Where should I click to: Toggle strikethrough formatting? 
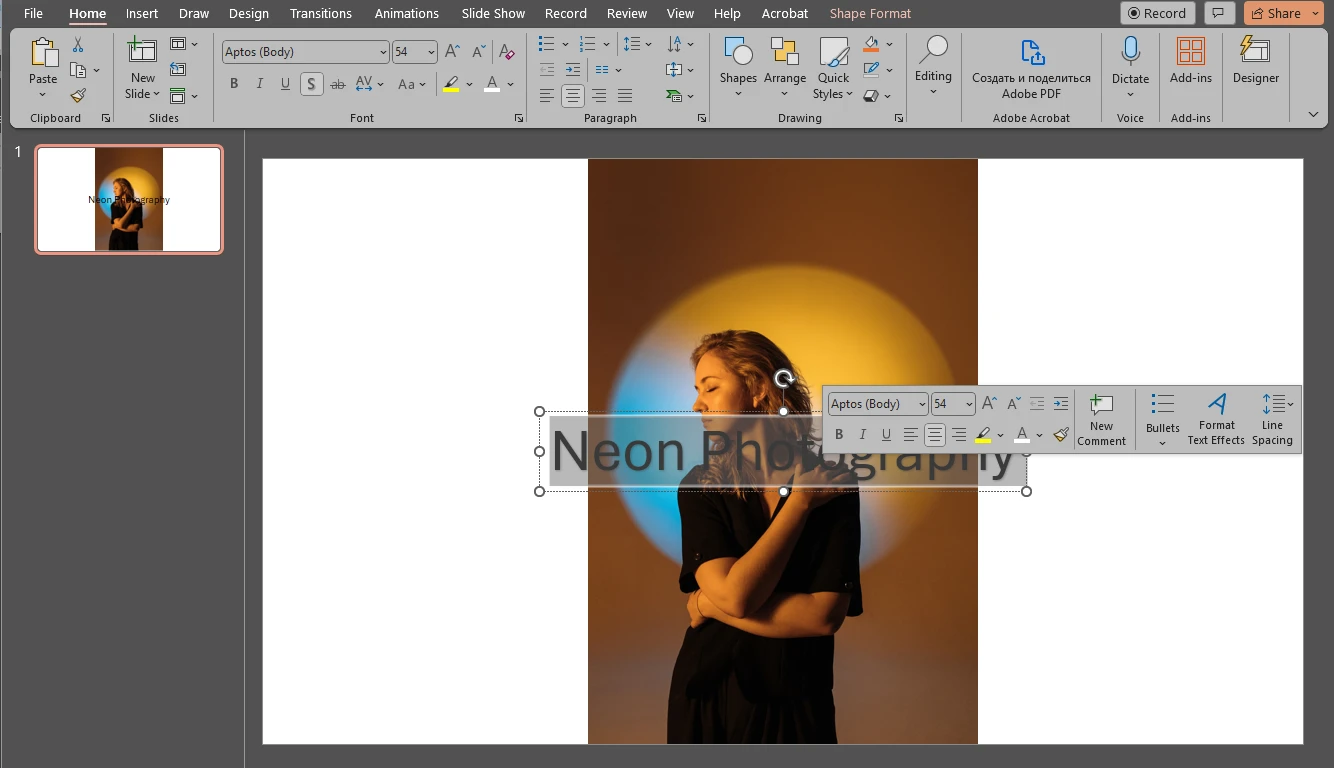click(x=339, y=83)
